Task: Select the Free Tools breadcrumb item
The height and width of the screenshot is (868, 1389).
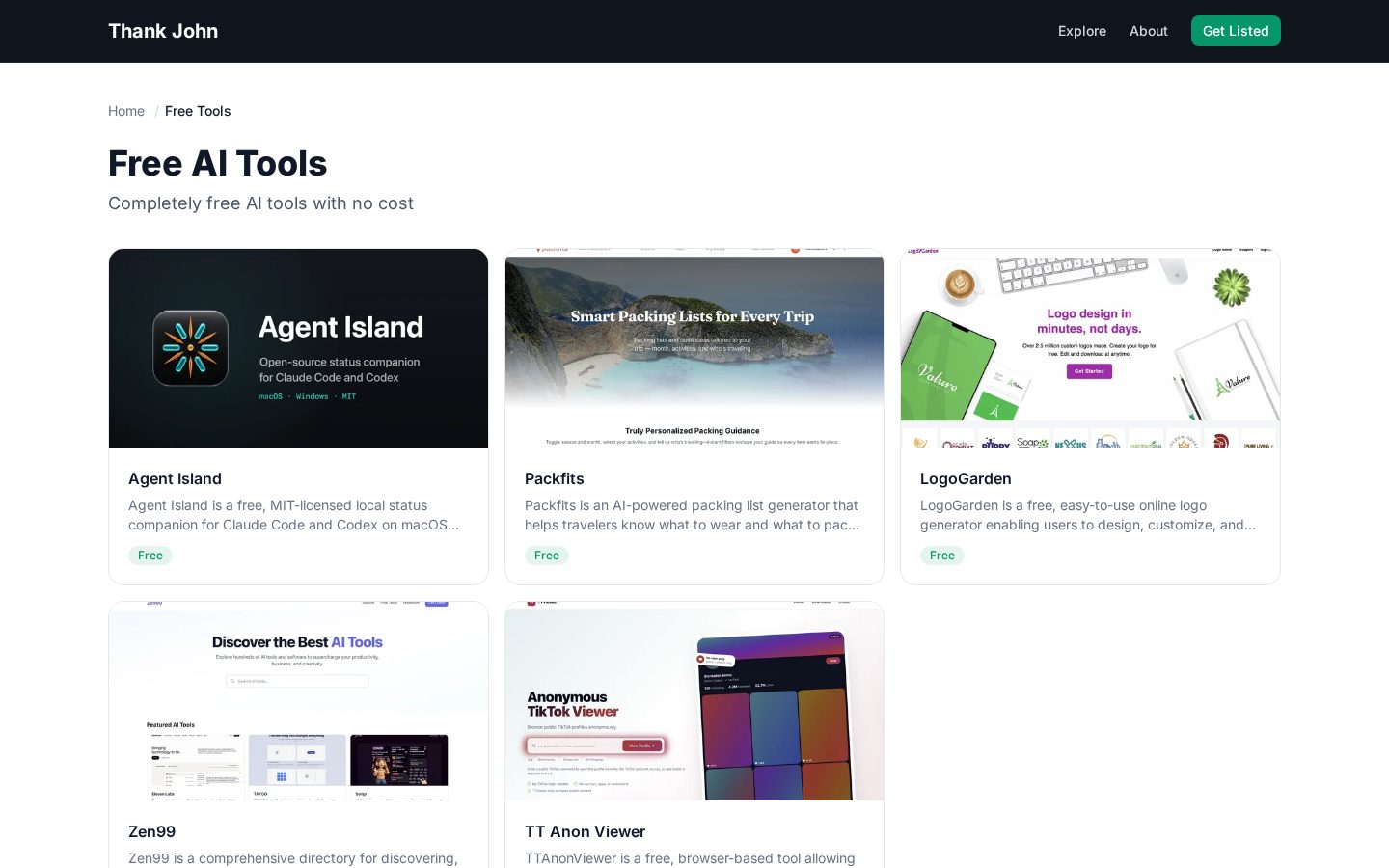Action: (198, 111)
